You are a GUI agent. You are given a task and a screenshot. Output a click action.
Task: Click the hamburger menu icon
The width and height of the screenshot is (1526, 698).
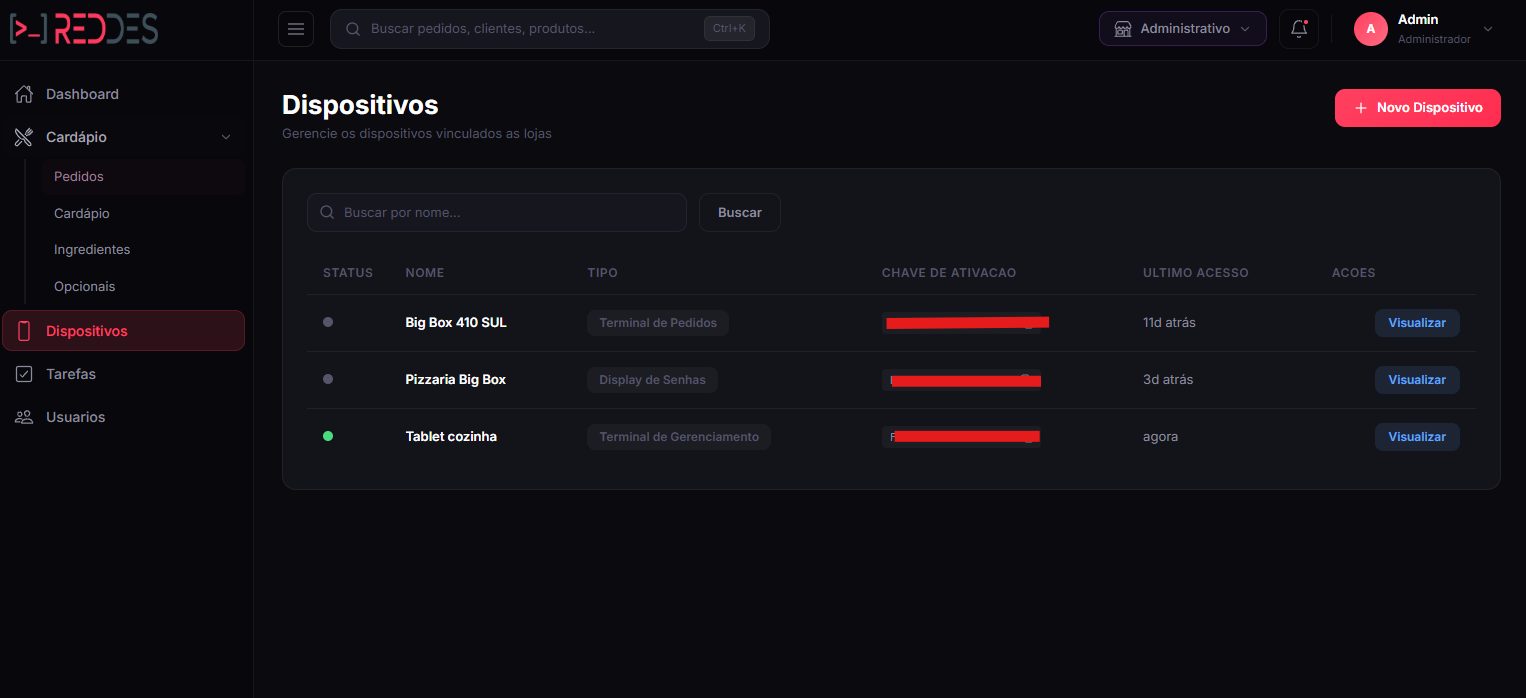(x=296, y=29)
